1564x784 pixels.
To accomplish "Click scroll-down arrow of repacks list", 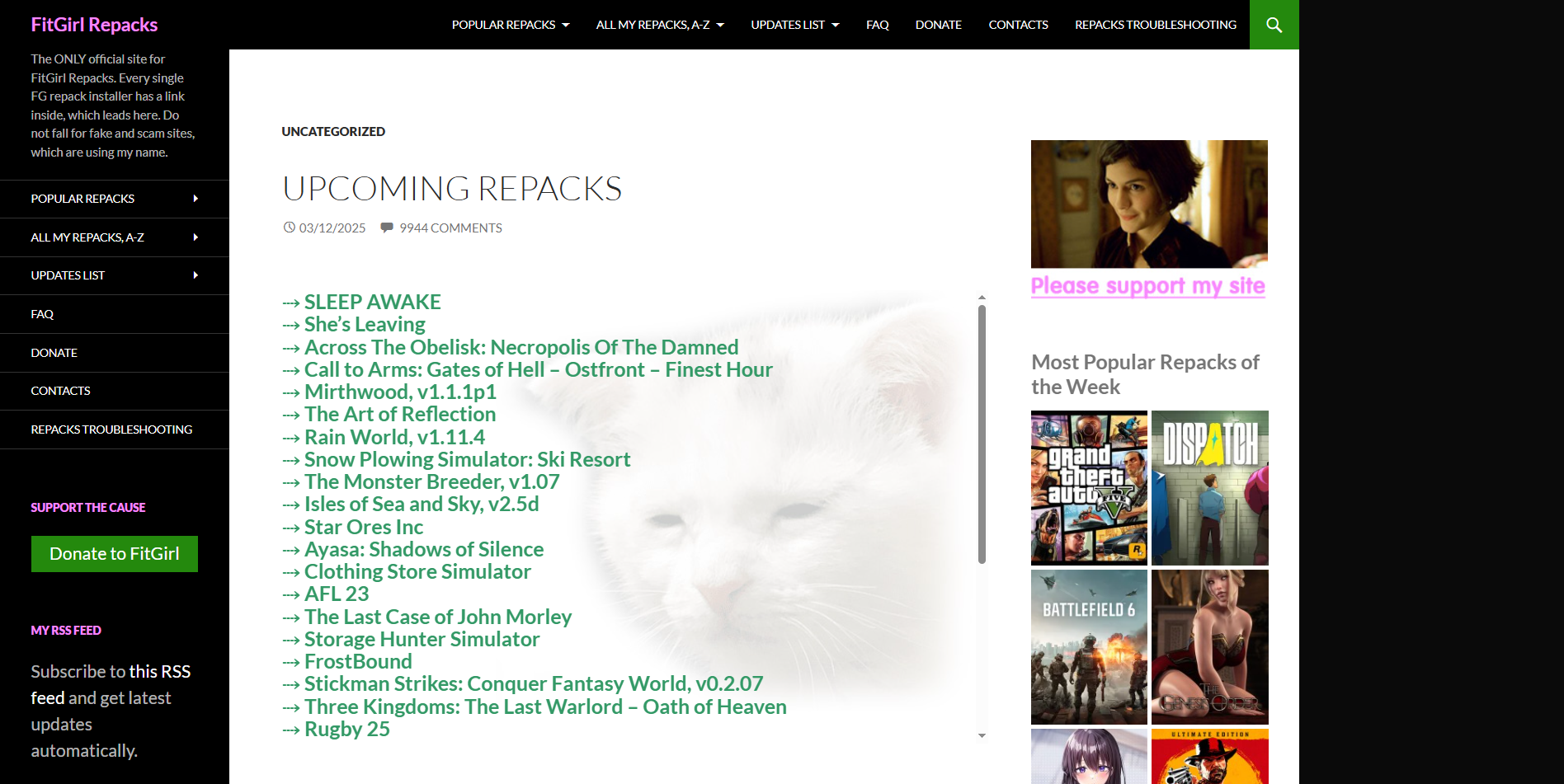I will [x=982, y=735].
